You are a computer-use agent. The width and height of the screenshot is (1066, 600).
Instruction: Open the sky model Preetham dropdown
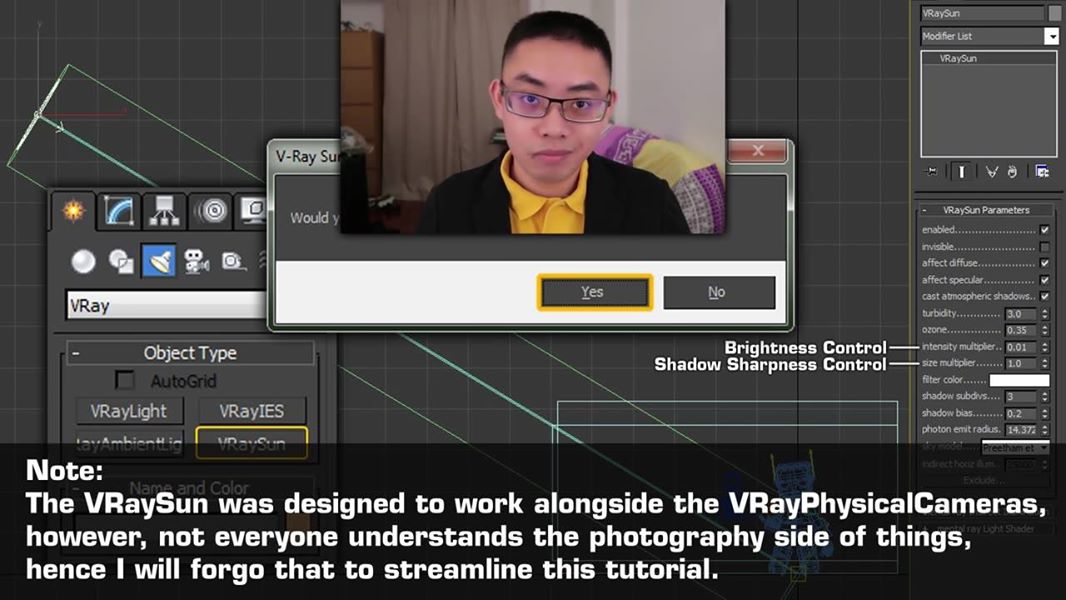tap(1016, 448)
